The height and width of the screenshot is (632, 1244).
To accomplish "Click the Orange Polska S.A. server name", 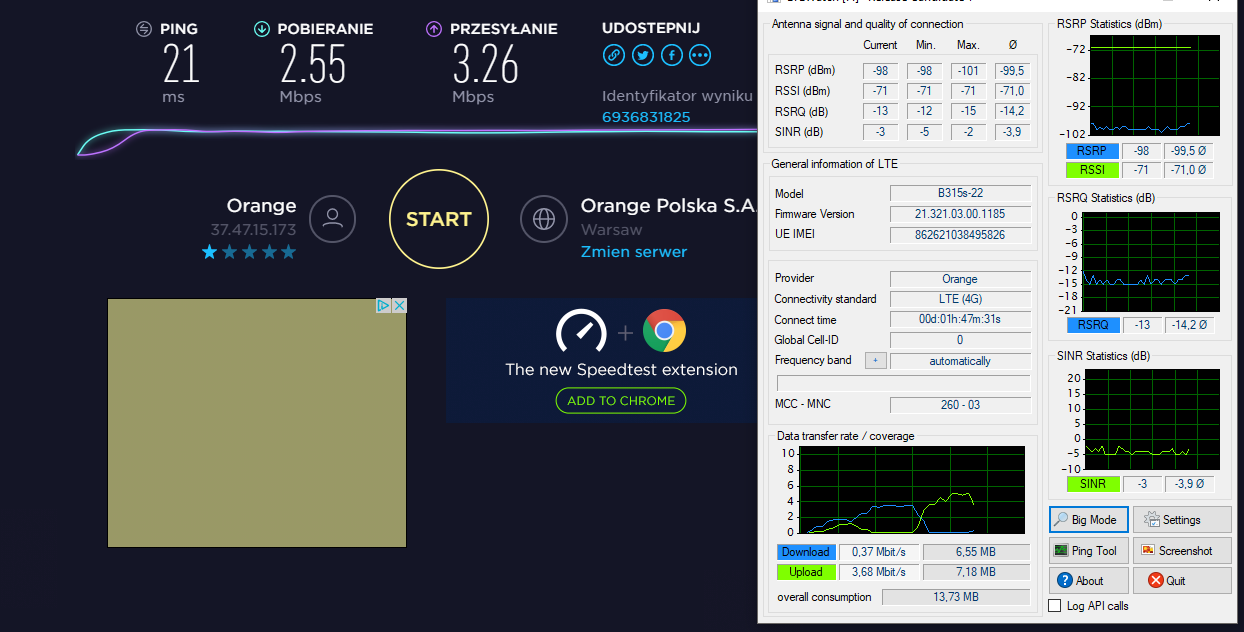I will tap(668, 205).
